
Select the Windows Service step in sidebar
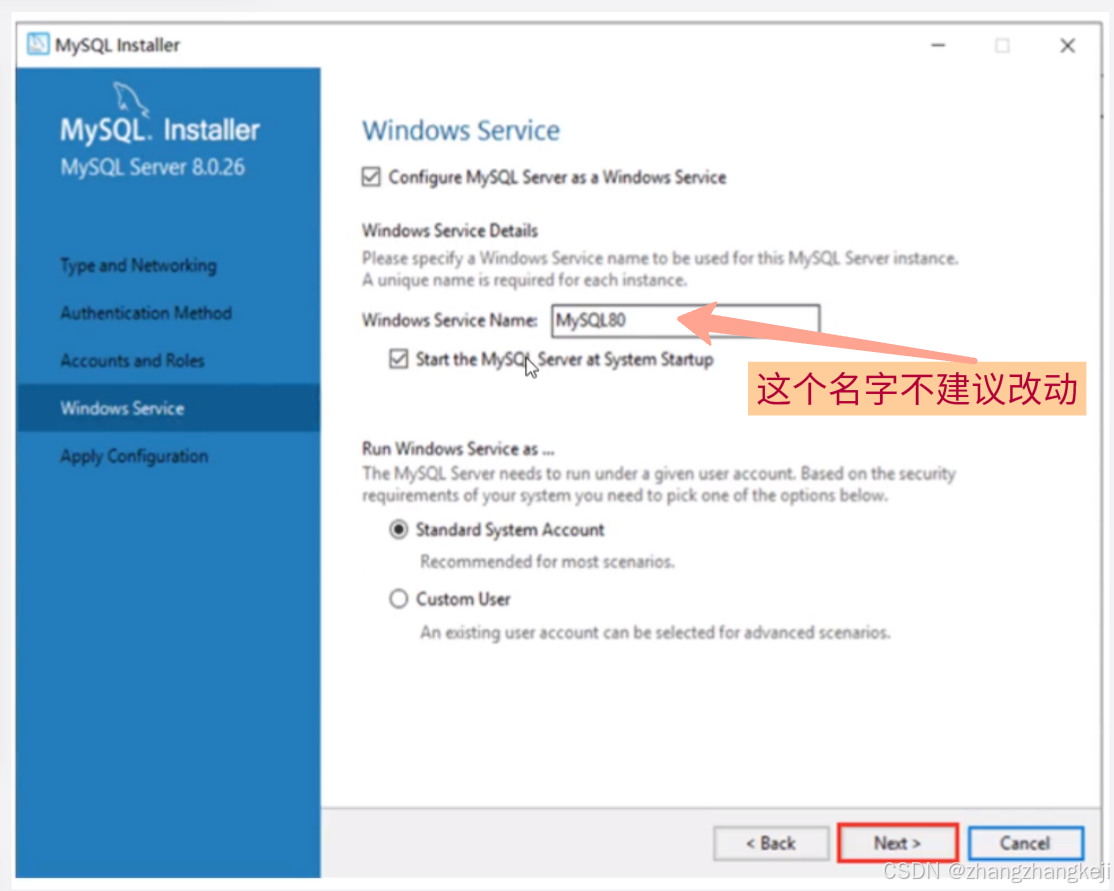(x=168, y=408)
